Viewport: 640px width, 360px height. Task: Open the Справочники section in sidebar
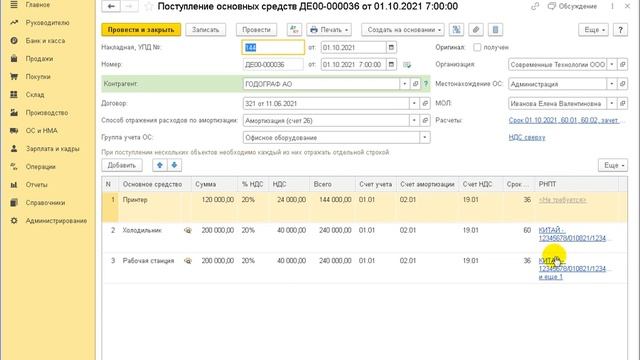(45, 203)
